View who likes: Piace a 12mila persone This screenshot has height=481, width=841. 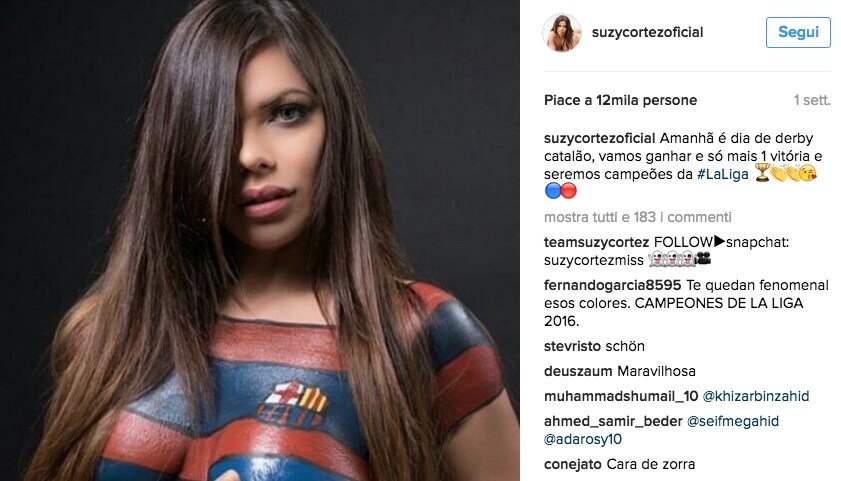click(x=621, y=100)
